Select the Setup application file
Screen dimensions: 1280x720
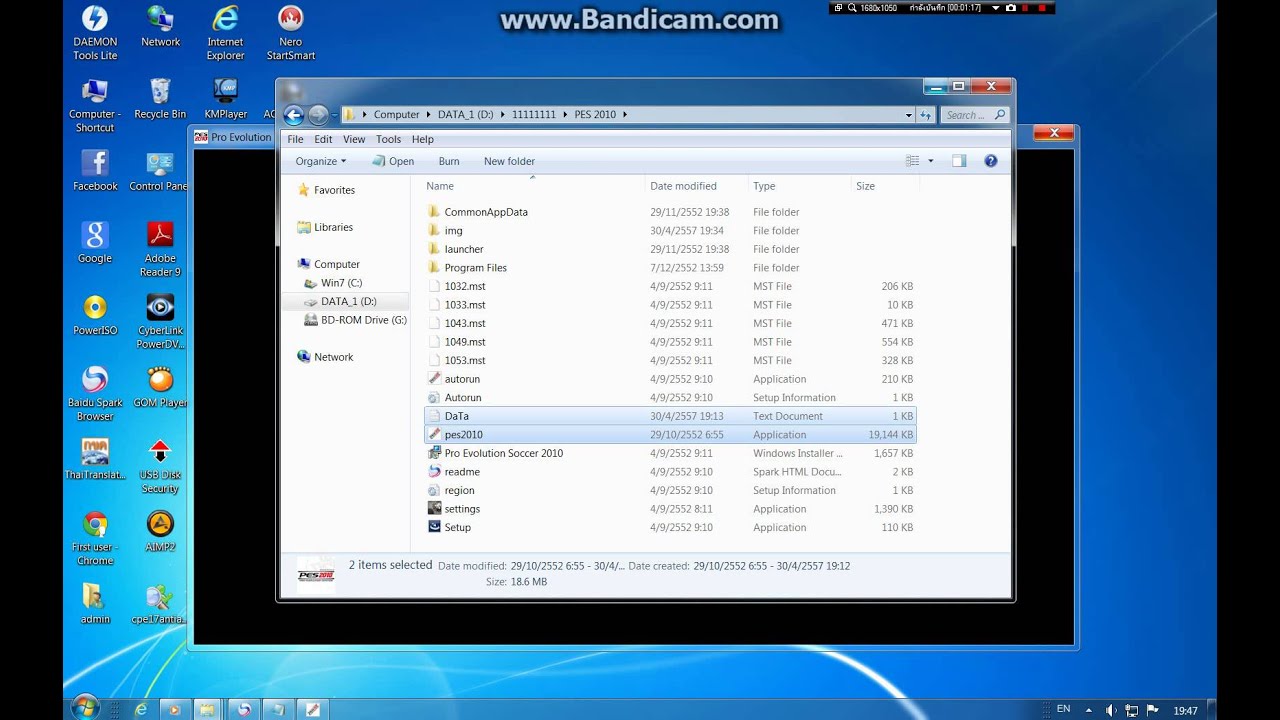click(670, 527)
